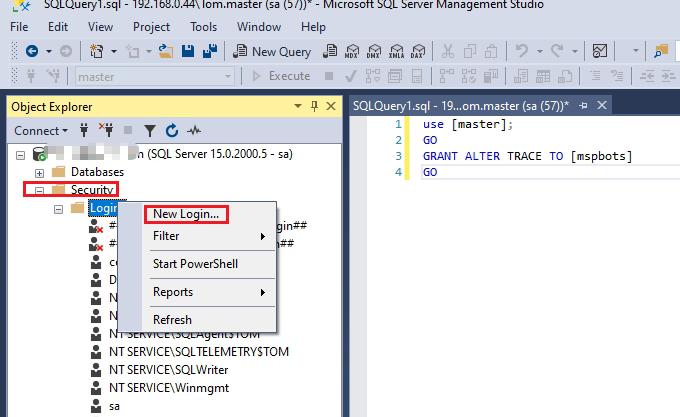This screenshot has width=680, height=417.
Task: Click the Refresh icon in Object Explorer
Action: point(171,130)
